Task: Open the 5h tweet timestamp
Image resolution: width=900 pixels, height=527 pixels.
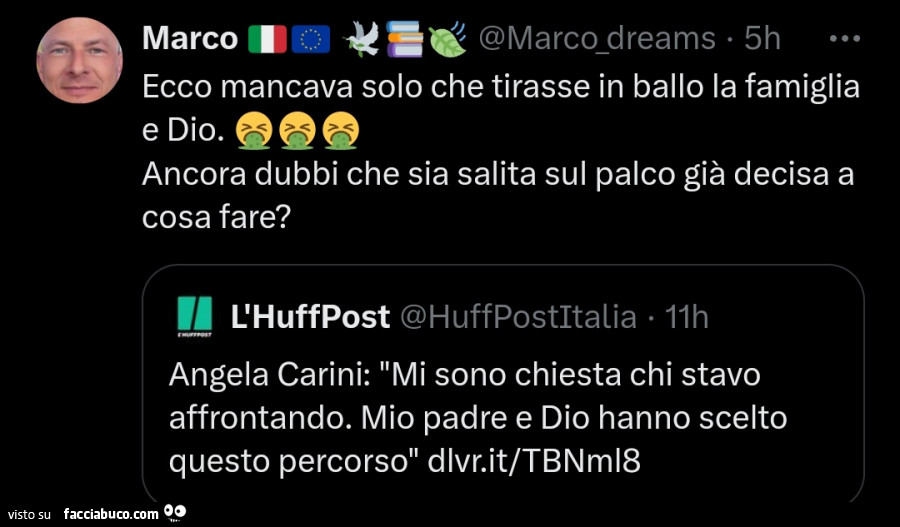Action: click(x=762, y=39)
